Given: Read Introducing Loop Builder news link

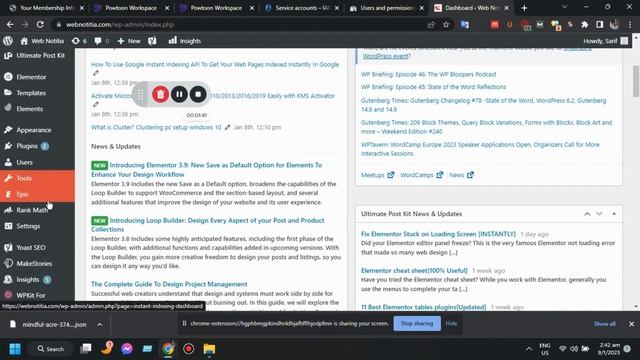Looking at the screenshot, I should [x=207, y=224].
